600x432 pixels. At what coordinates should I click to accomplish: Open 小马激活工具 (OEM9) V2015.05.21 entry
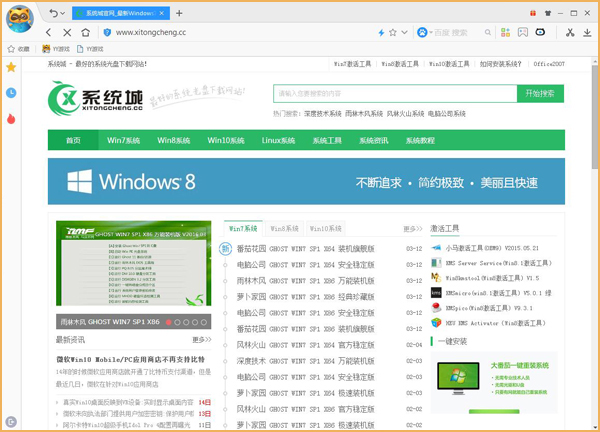pos(492,248)
